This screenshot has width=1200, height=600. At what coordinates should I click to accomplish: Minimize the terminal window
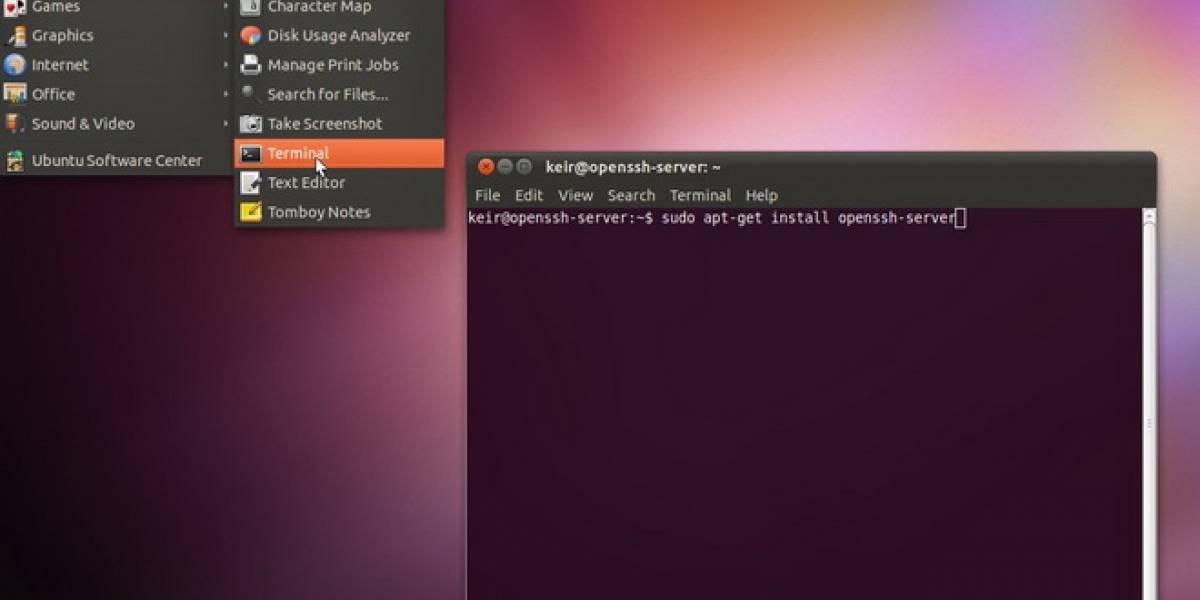pos(505,167)
